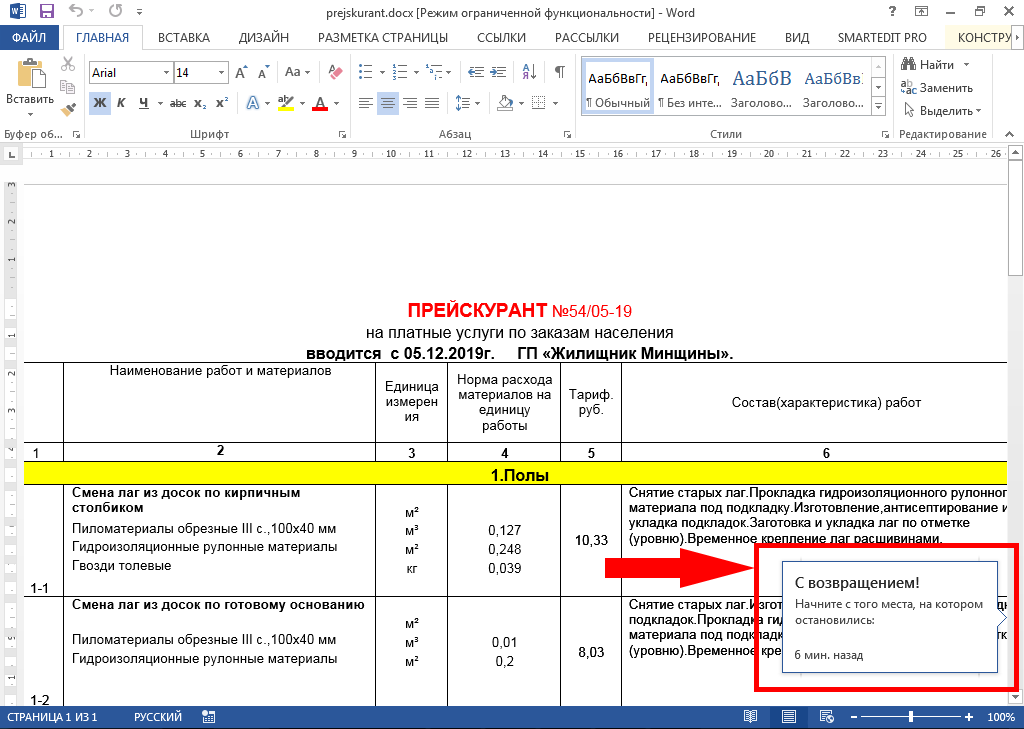
Task: Click the zoom slider in status bar
Action: coord(910,717)
